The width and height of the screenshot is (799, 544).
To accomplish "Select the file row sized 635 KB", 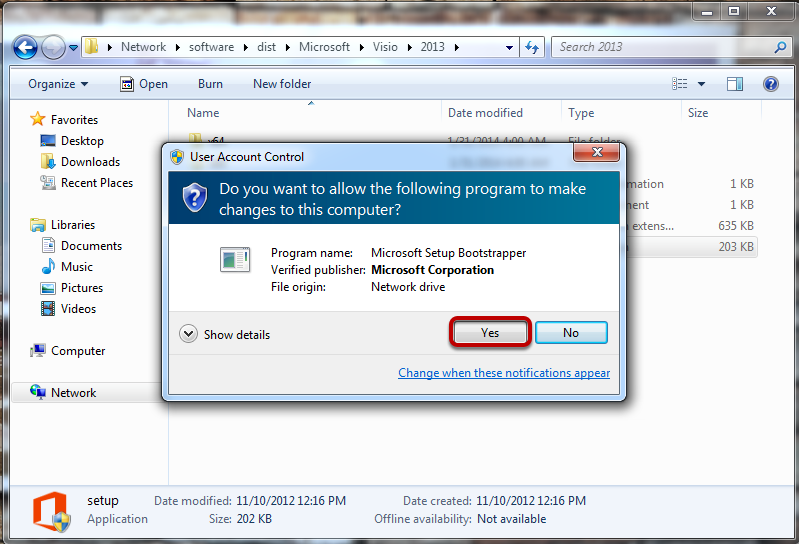I will [x=691, y=226].
